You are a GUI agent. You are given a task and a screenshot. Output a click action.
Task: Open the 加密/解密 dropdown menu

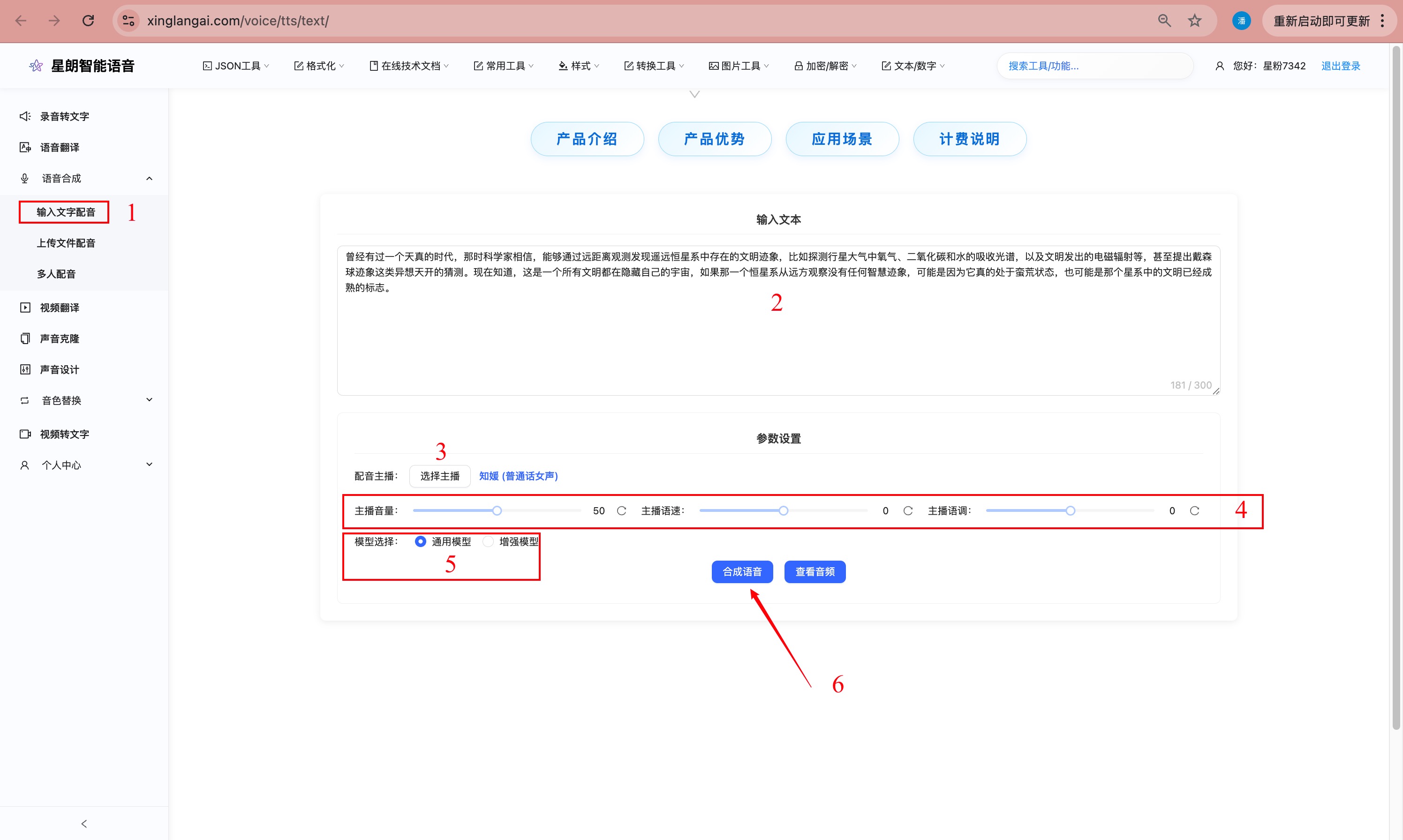(825, 66)
